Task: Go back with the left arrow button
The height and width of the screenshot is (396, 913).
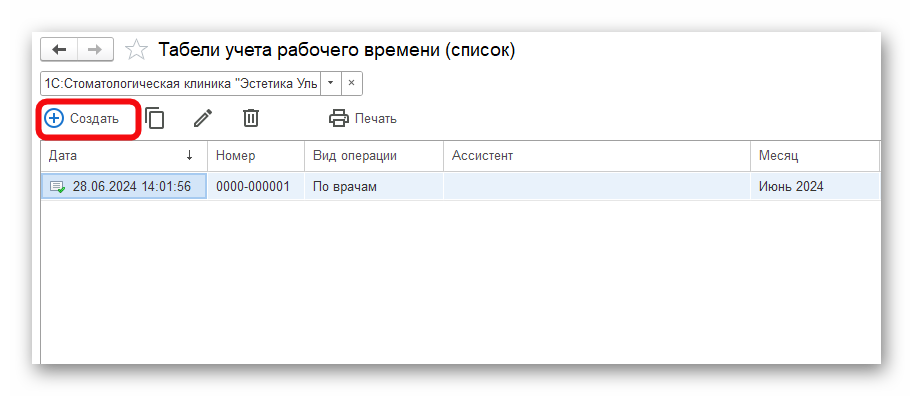Action: point(59,50)
